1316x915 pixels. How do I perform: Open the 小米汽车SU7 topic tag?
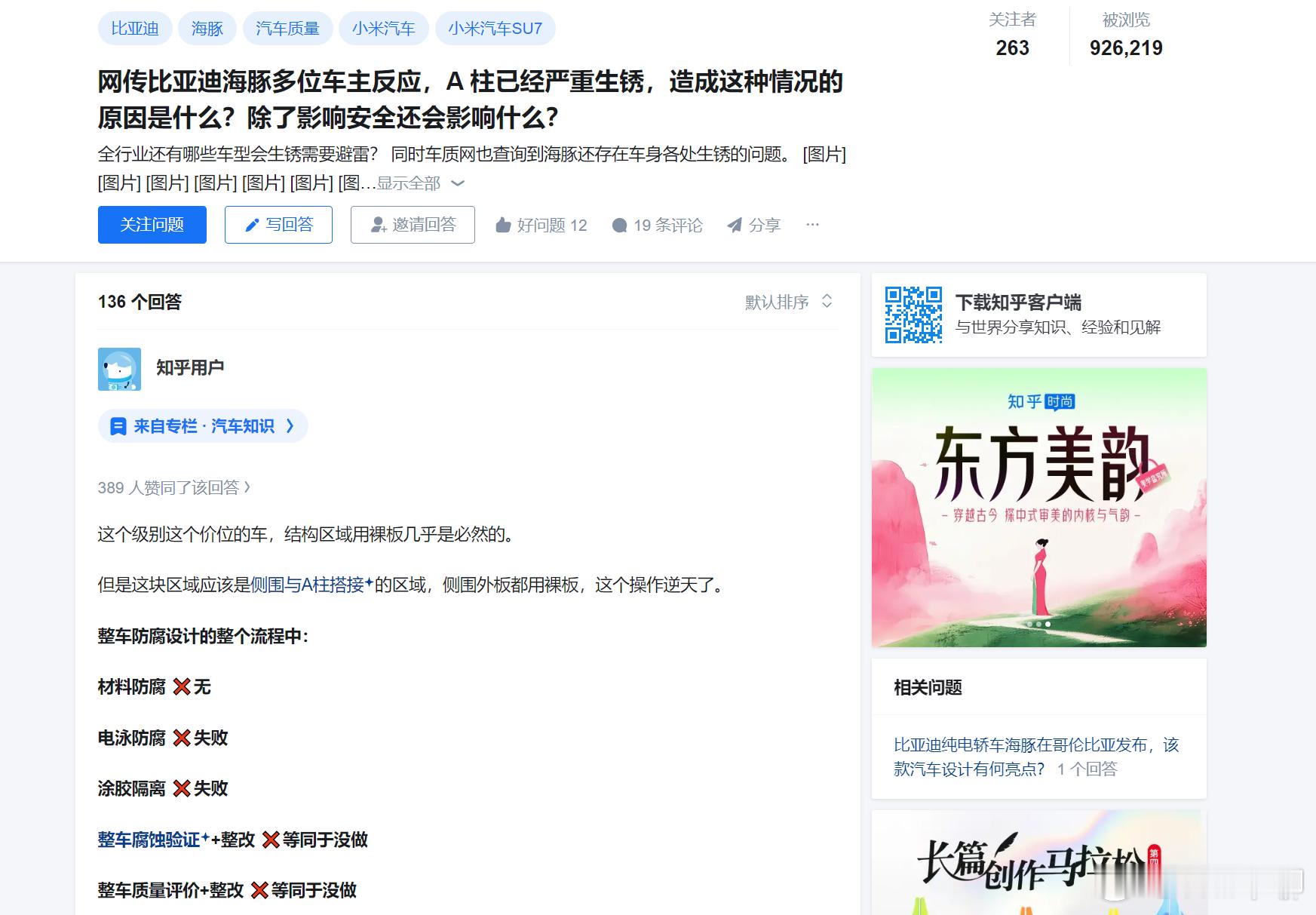pos(495,29)
